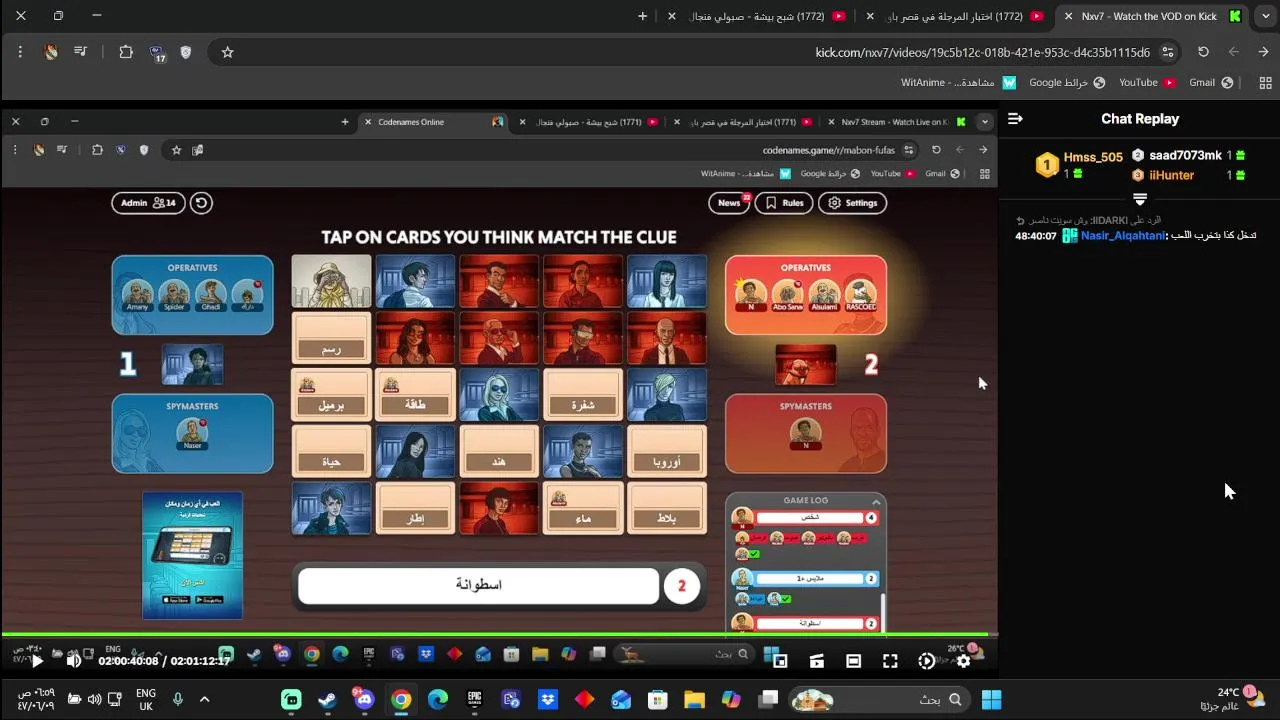1280x720 pixels.
Task: Close the 'شبح بيشة' tab
Action: [x=672, y=16]
